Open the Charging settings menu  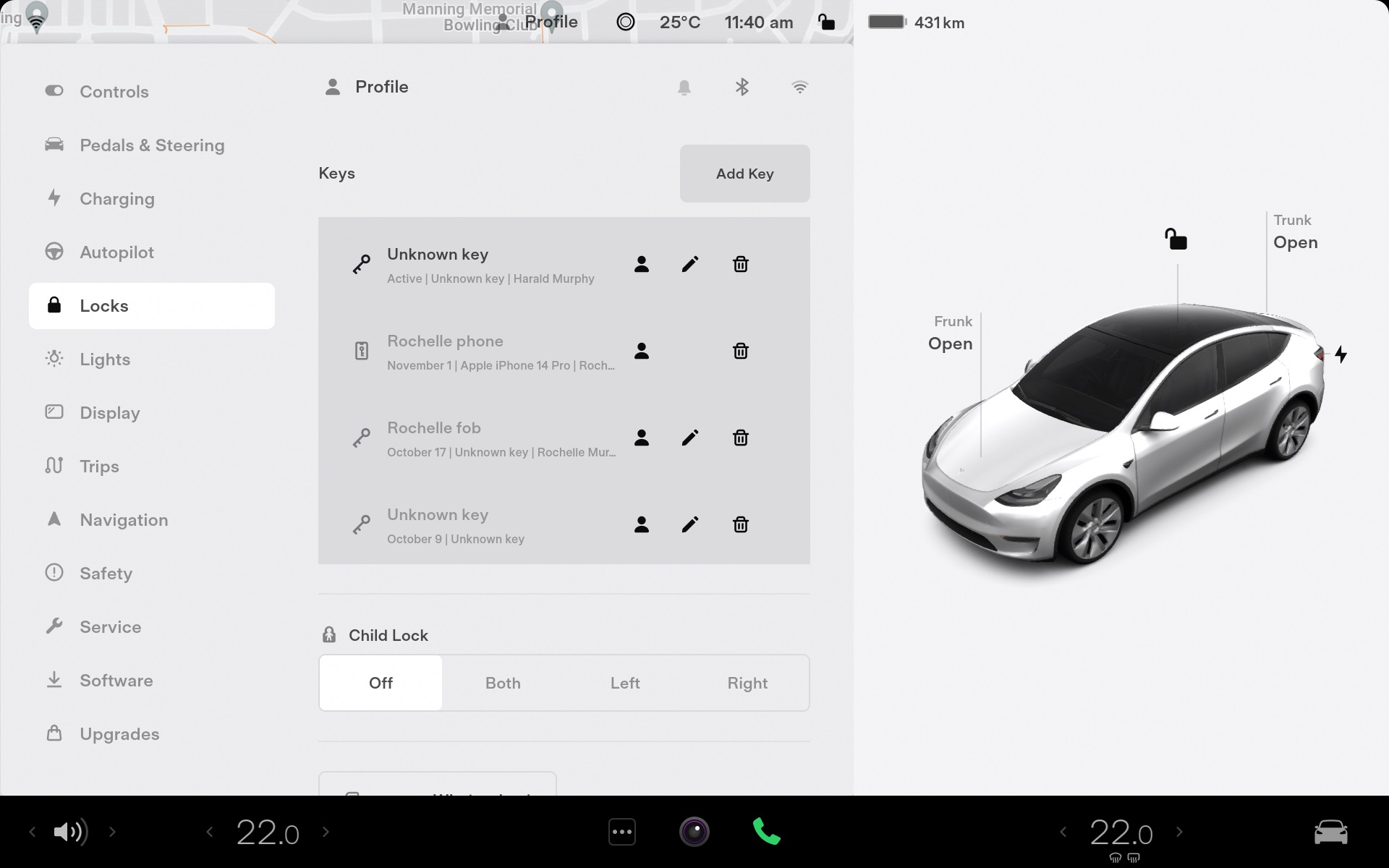pyautogui.click(x=116, y=199)
